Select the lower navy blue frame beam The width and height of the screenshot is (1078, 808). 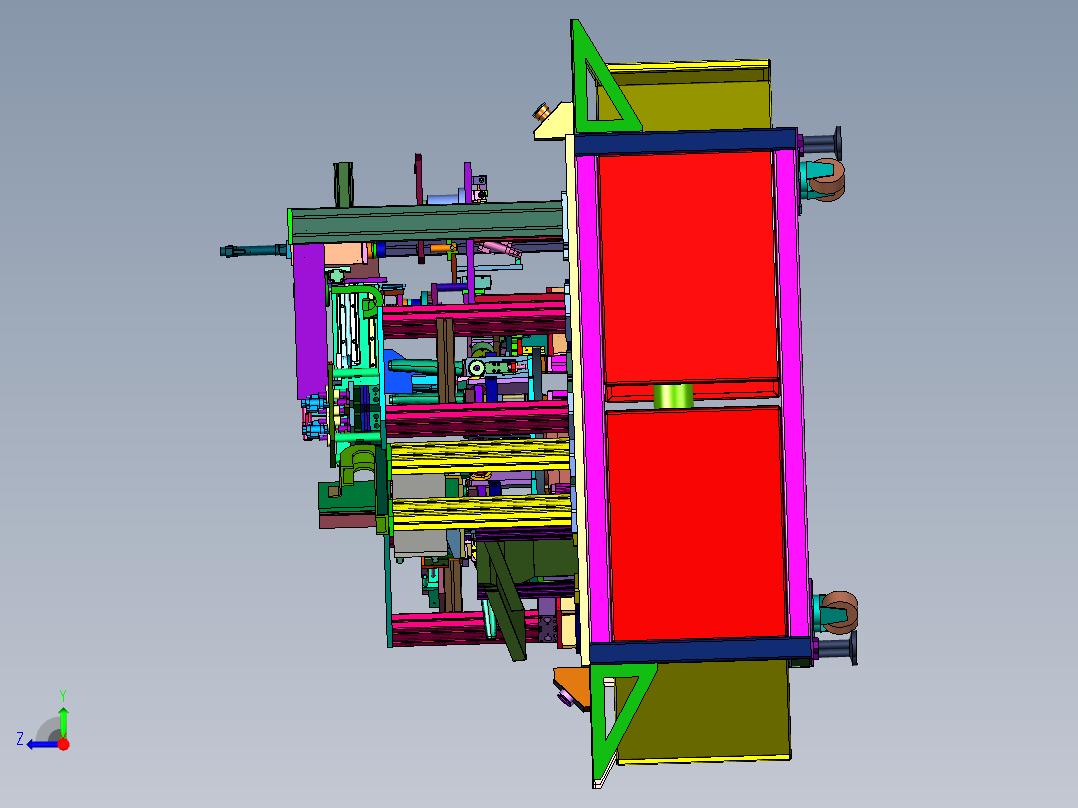pyautogui.click(x=700, y=650)
